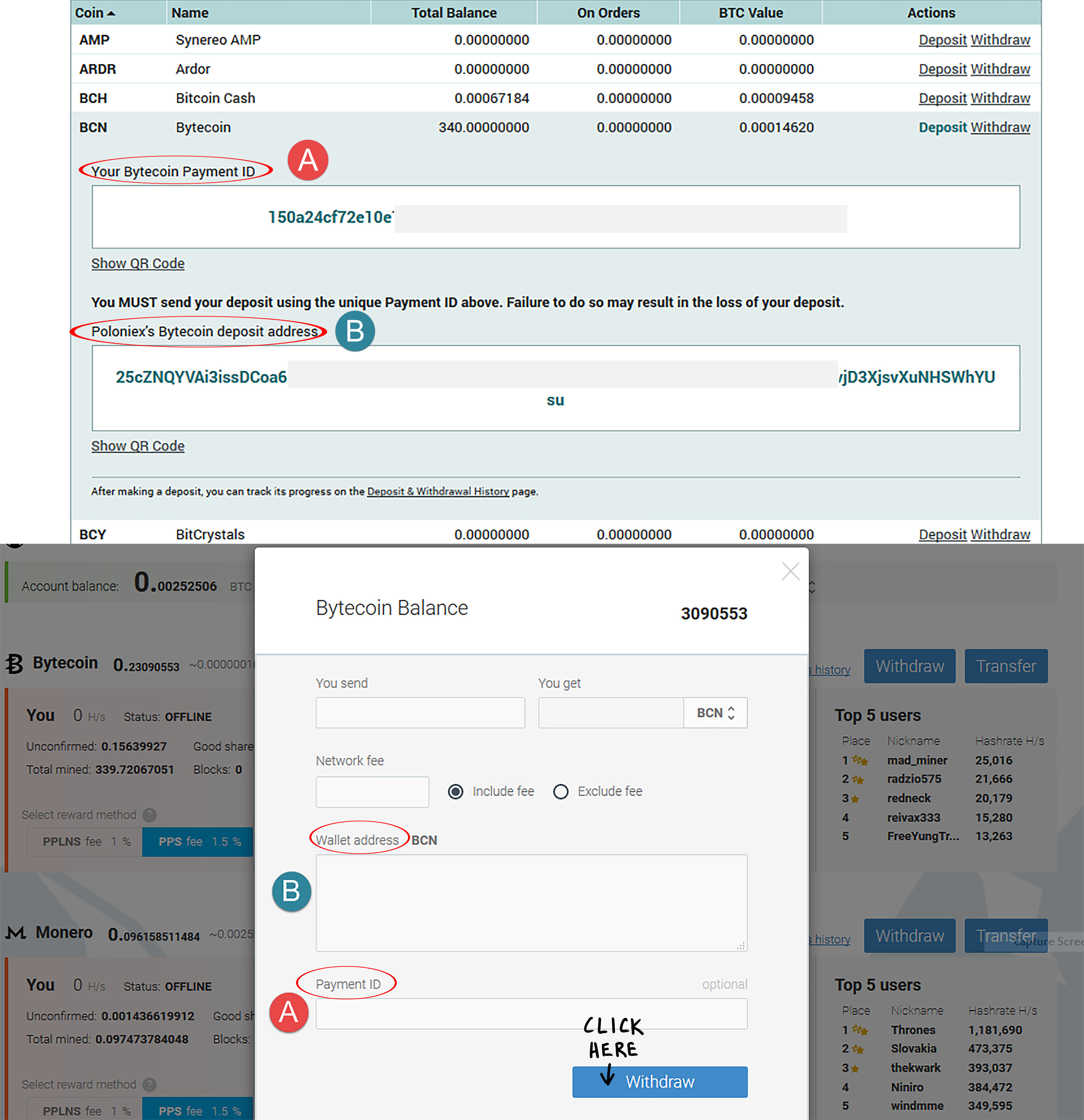Select the Exclude fee radio option
Image resolution: width=1084 pixels, height=1120 pixels.
click(560, 791)
